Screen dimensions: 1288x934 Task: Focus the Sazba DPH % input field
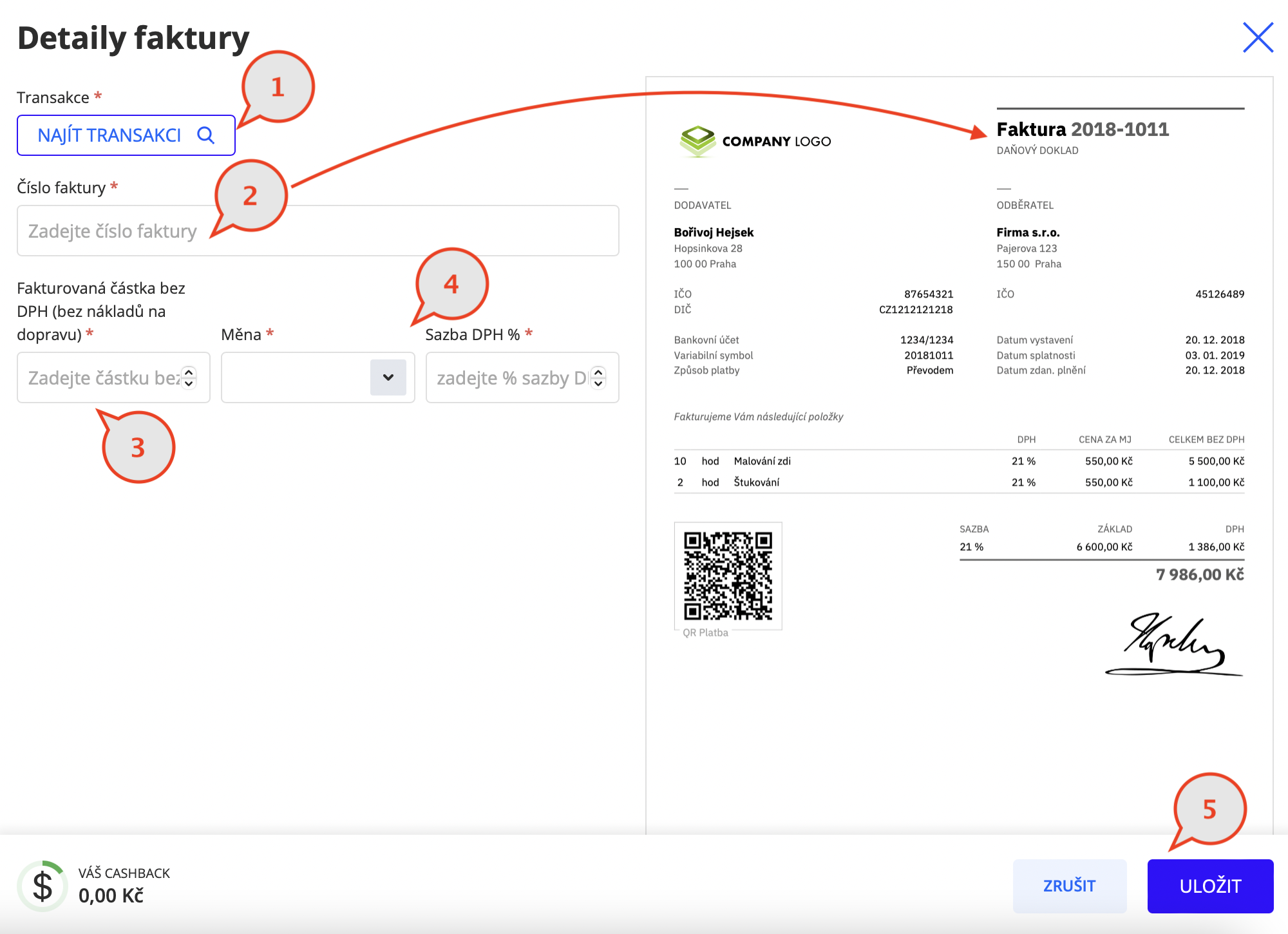(522, 377)
